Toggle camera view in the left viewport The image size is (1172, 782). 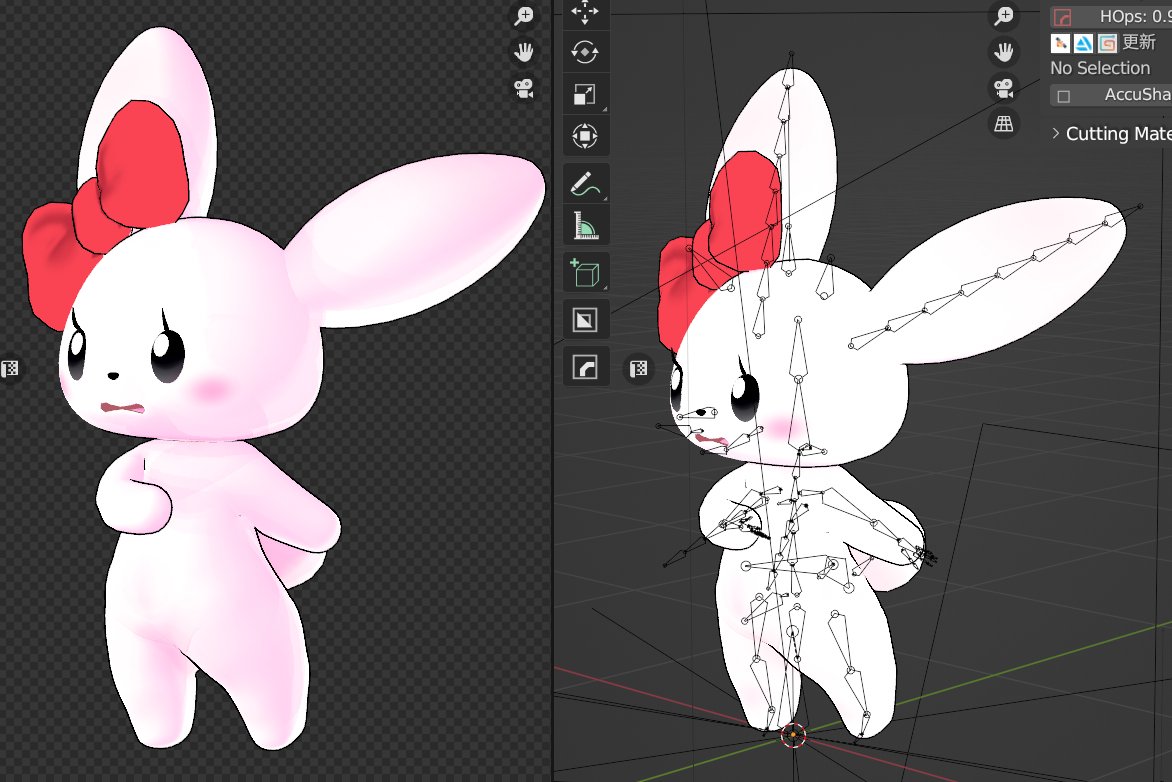[x=524, y=88]
